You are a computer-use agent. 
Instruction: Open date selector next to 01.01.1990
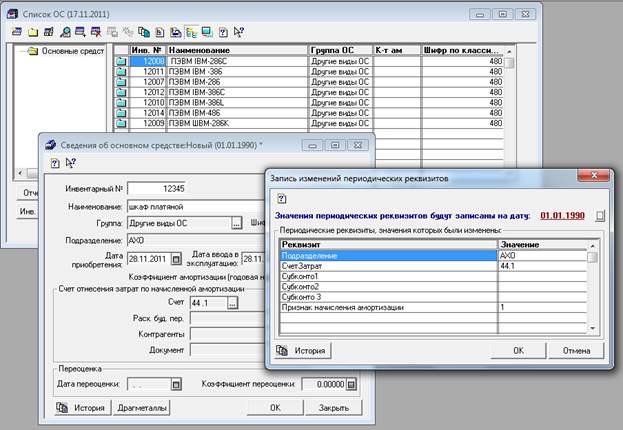[x=599, y=215]
